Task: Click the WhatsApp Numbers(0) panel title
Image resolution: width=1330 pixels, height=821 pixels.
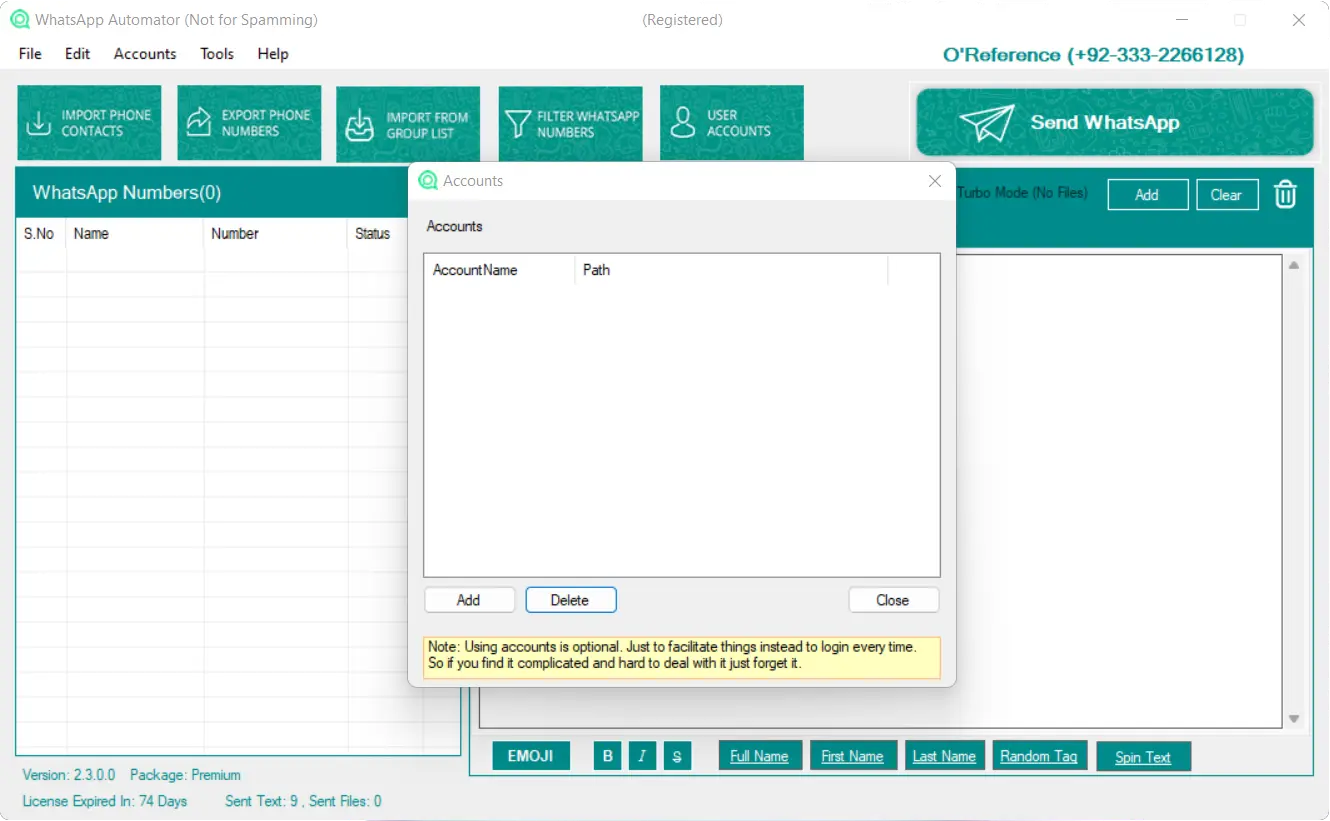Action: pos(127,193)
